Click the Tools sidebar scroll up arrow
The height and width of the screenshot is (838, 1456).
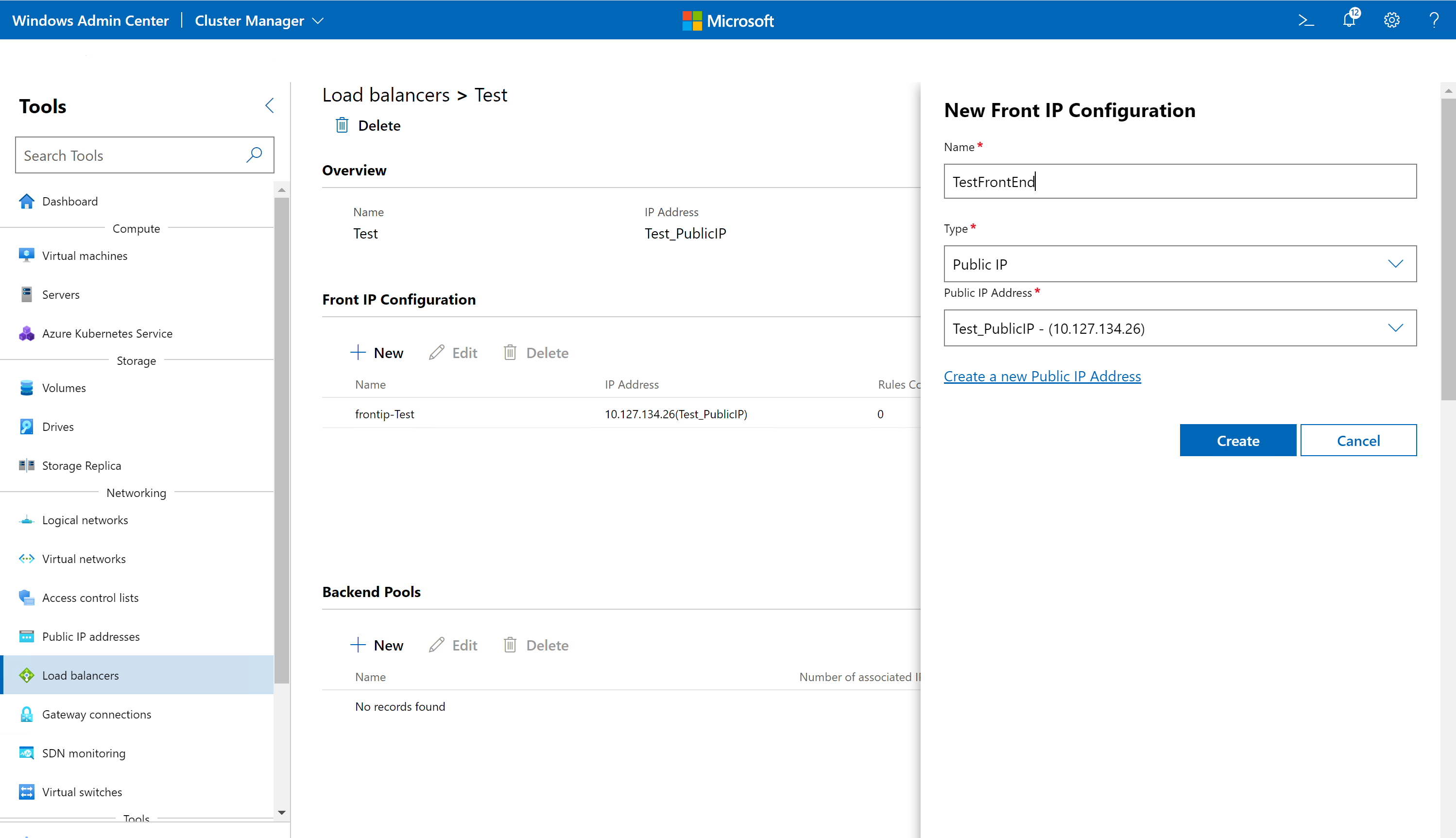281,189
